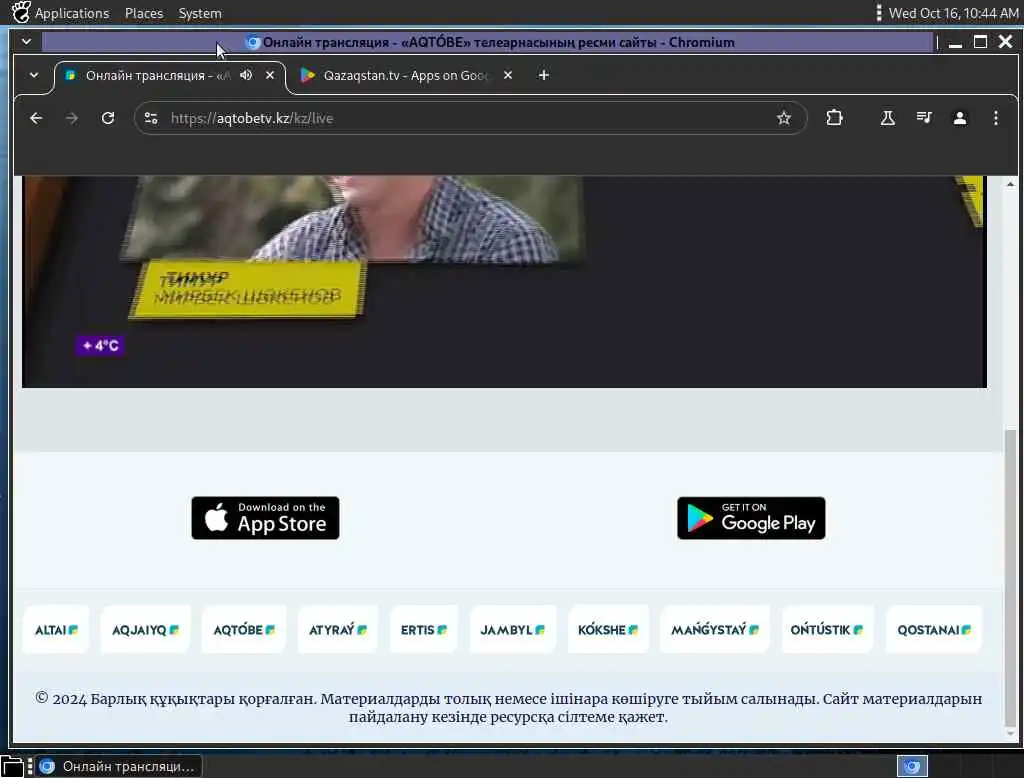Viewport: 1024px width, 778px height.
Task: Open a new tab with plus button
Action: (543, 75)
